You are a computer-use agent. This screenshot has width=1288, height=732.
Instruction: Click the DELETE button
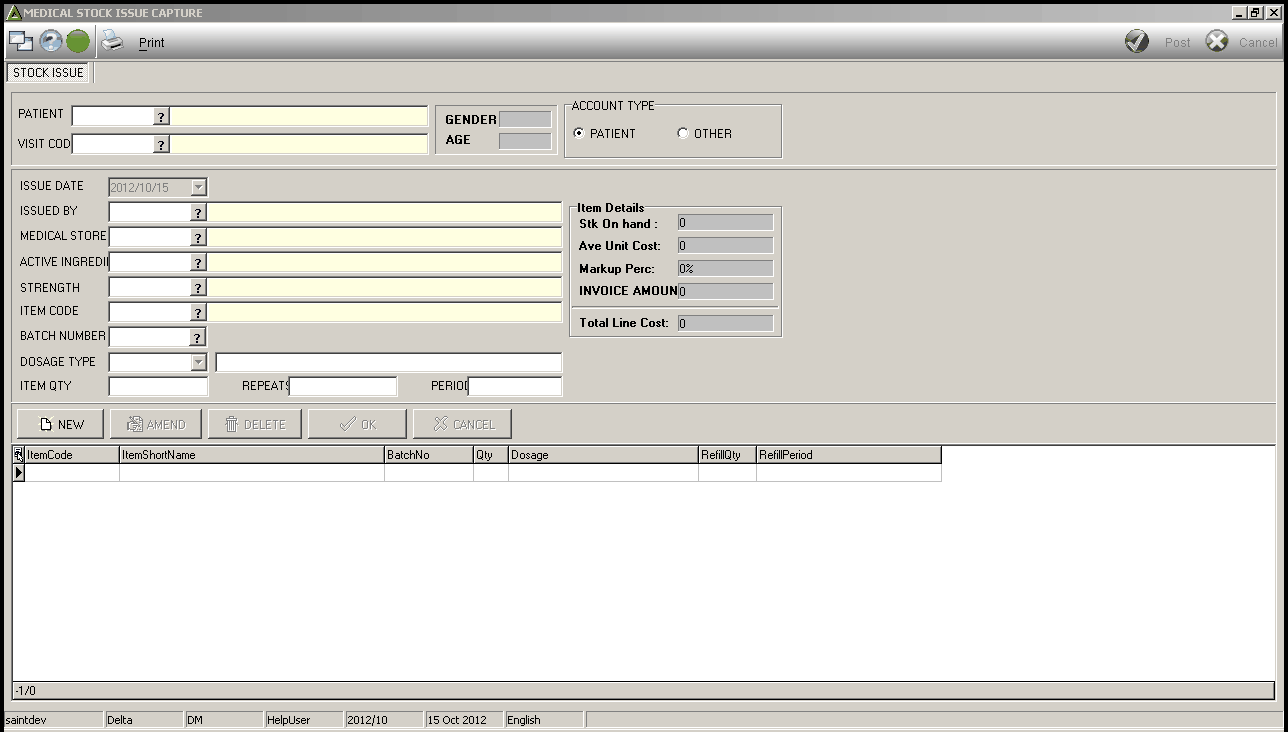point(254,424)
